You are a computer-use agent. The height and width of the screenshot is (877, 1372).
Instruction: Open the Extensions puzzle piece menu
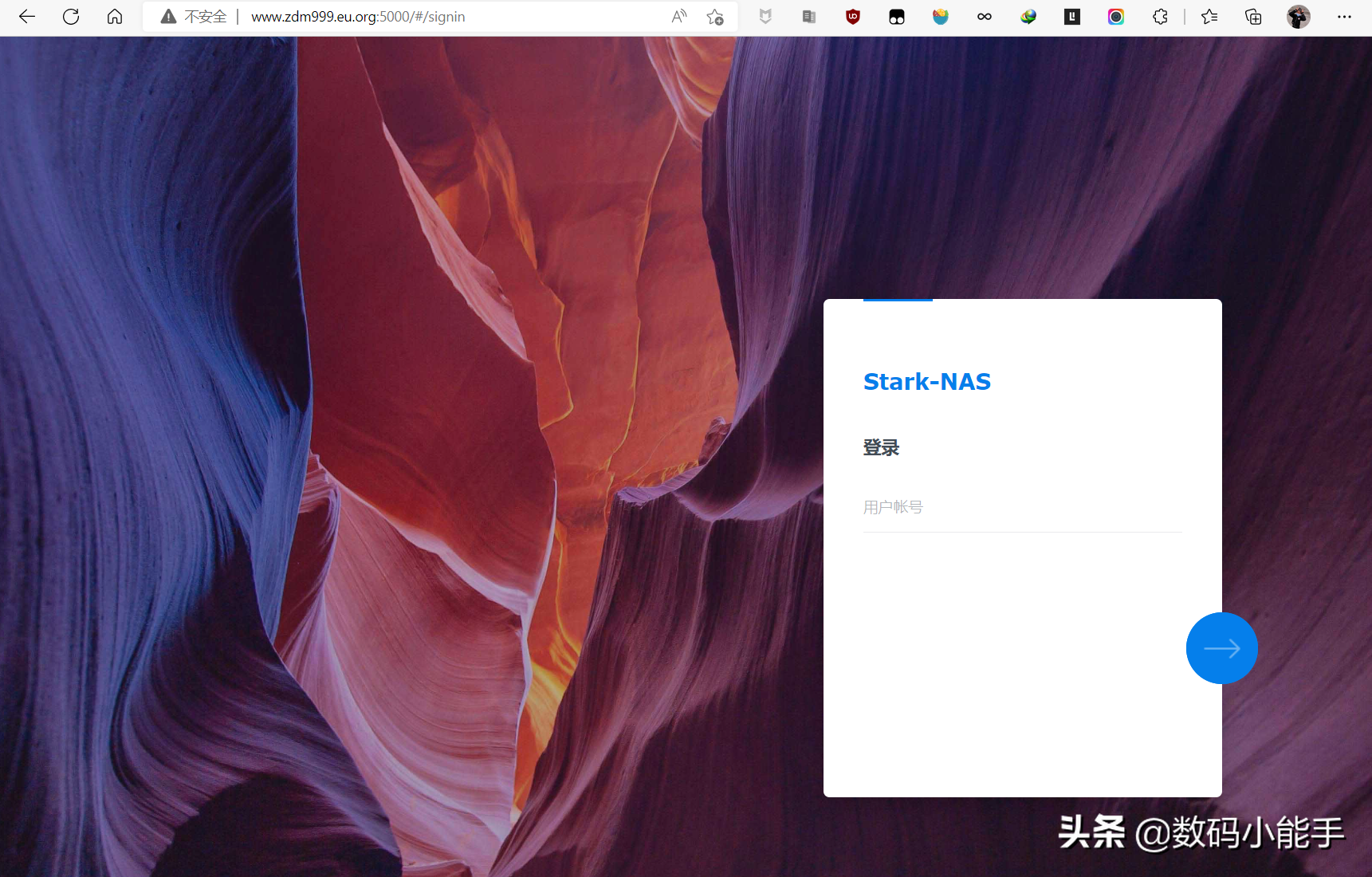click(x=1160, y=17)
